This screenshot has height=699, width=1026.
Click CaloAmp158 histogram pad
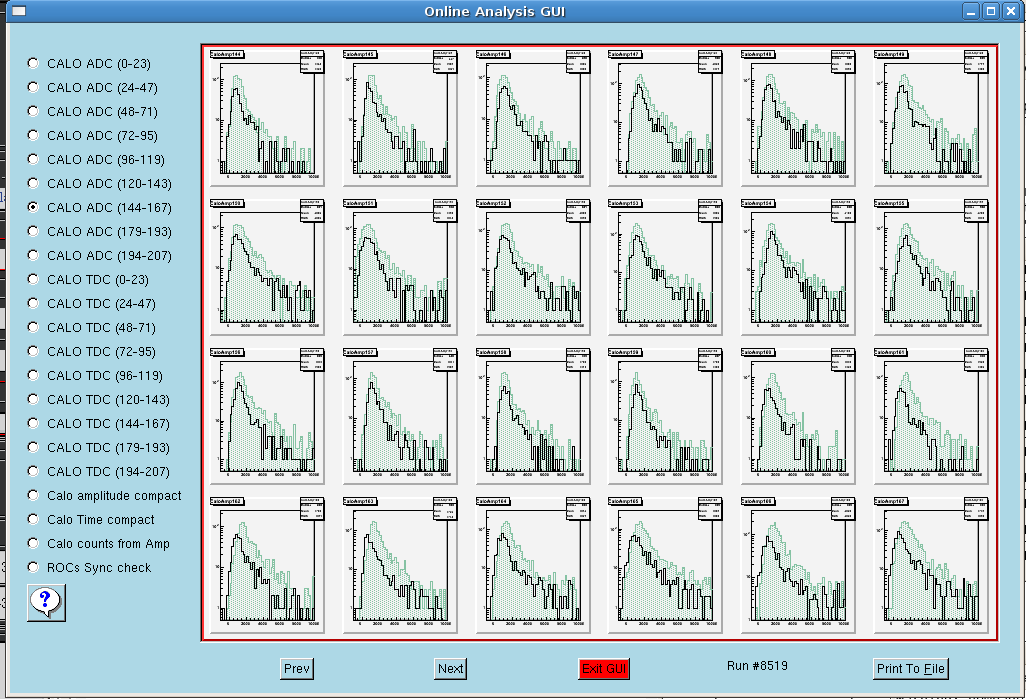click(x=533, y=416)
